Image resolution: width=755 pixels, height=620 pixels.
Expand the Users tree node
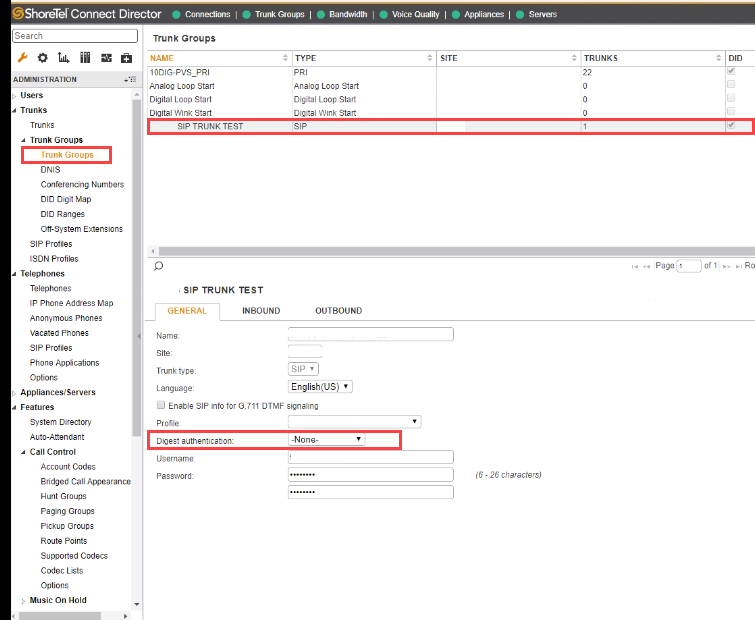14,96
